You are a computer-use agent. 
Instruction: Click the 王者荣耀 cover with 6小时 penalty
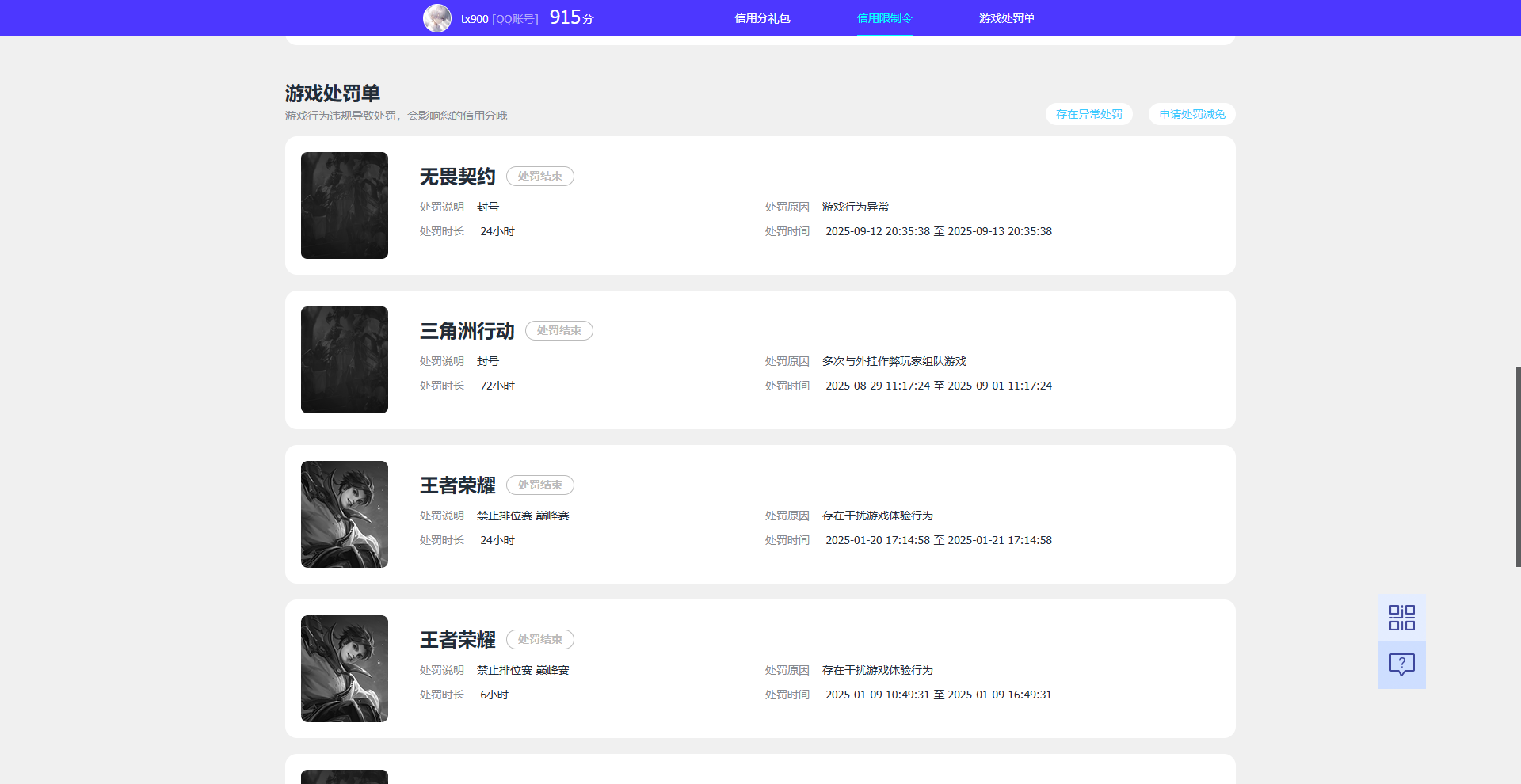345,668
